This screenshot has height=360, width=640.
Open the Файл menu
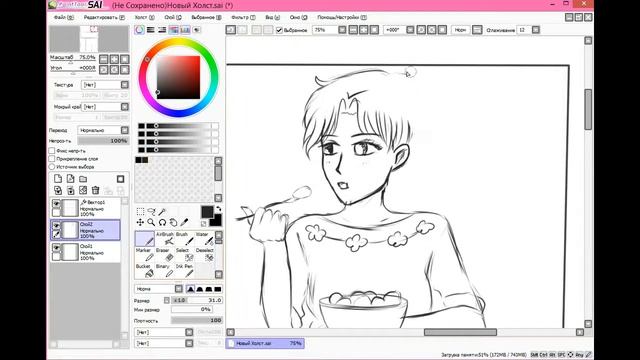pos(64,18)
